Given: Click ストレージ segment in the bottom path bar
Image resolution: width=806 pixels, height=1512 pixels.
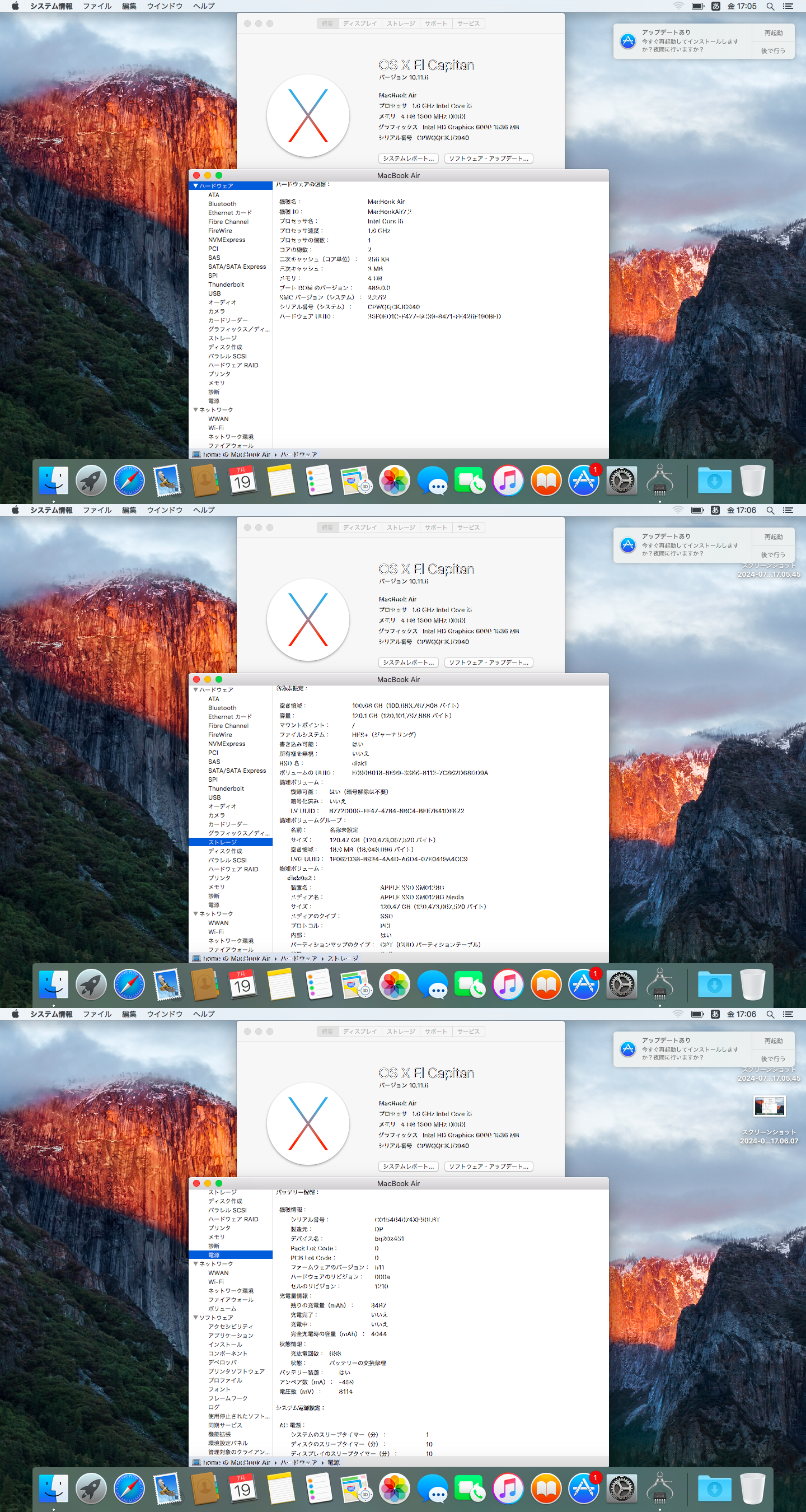Looking at the screenshot, I should tap(343, 959).
